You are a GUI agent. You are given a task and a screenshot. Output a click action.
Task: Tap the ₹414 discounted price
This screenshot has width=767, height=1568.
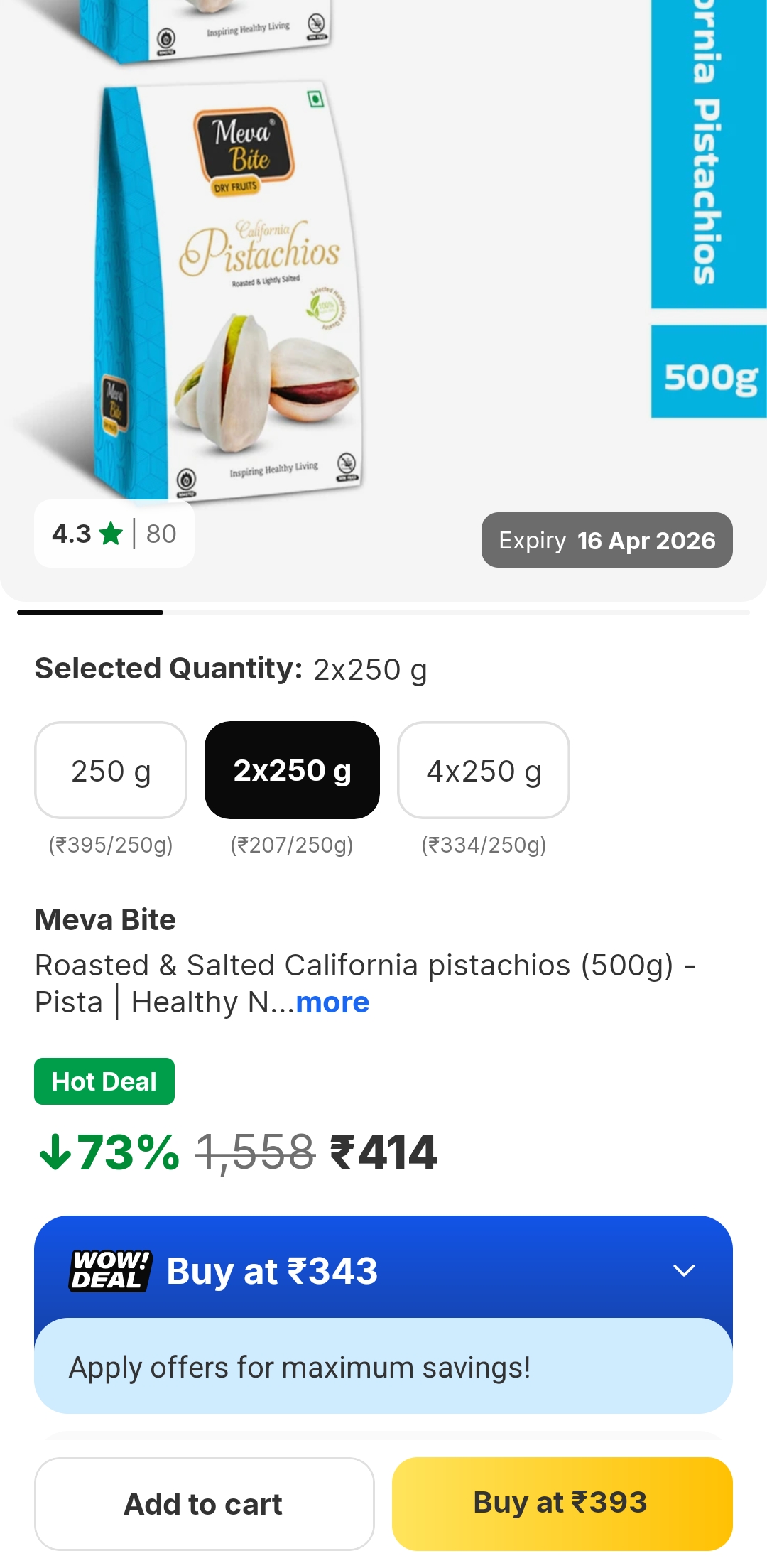(384, 1152)
